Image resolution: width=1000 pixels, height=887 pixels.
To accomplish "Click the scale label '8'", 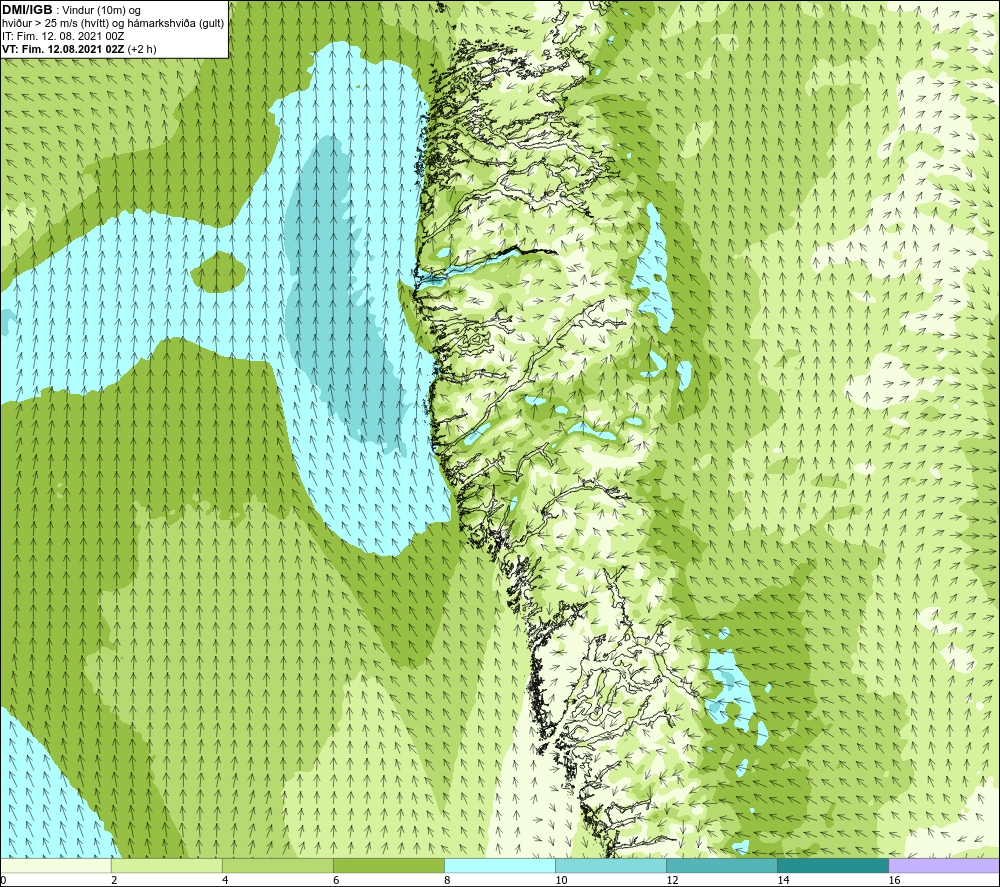I will (x=447, y=880).
